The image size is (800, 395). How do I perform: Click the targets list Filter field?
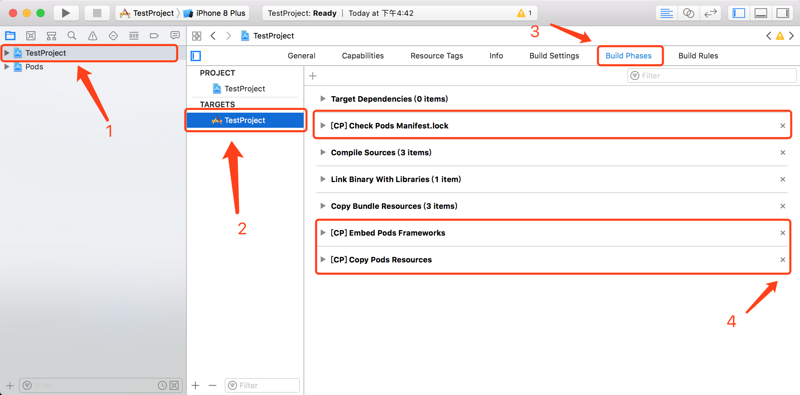pyautogui.click(x=262, y=385)
